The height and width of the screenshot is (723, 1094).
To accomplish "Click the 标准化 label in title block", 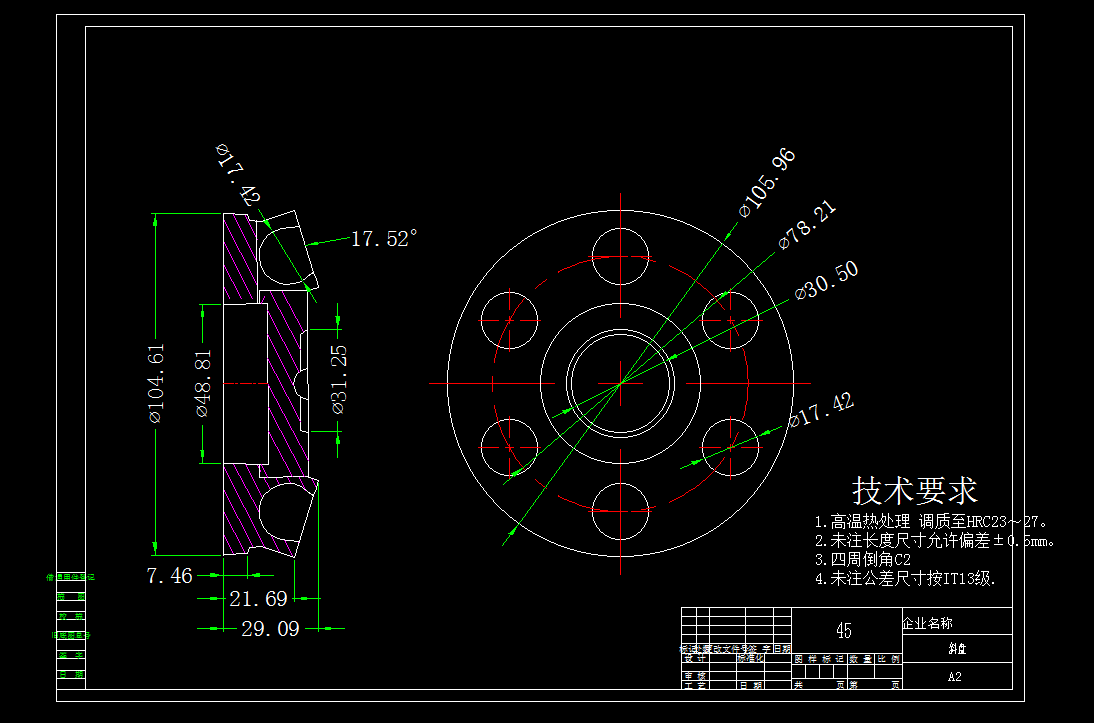I will pyautogui.click(x=751, y=658).
